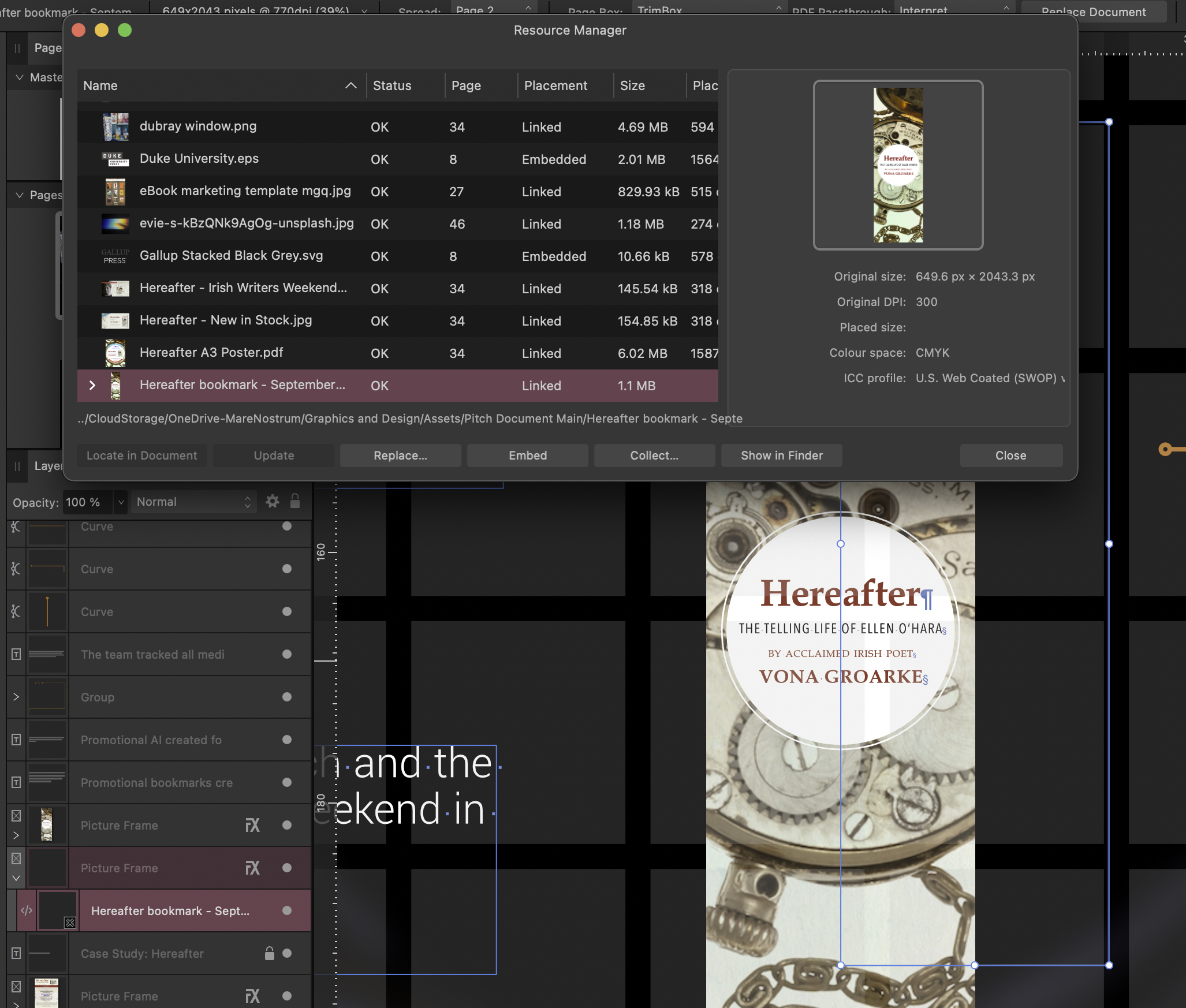Click Replace Document button in toolbar

(x=1094, y=12)
